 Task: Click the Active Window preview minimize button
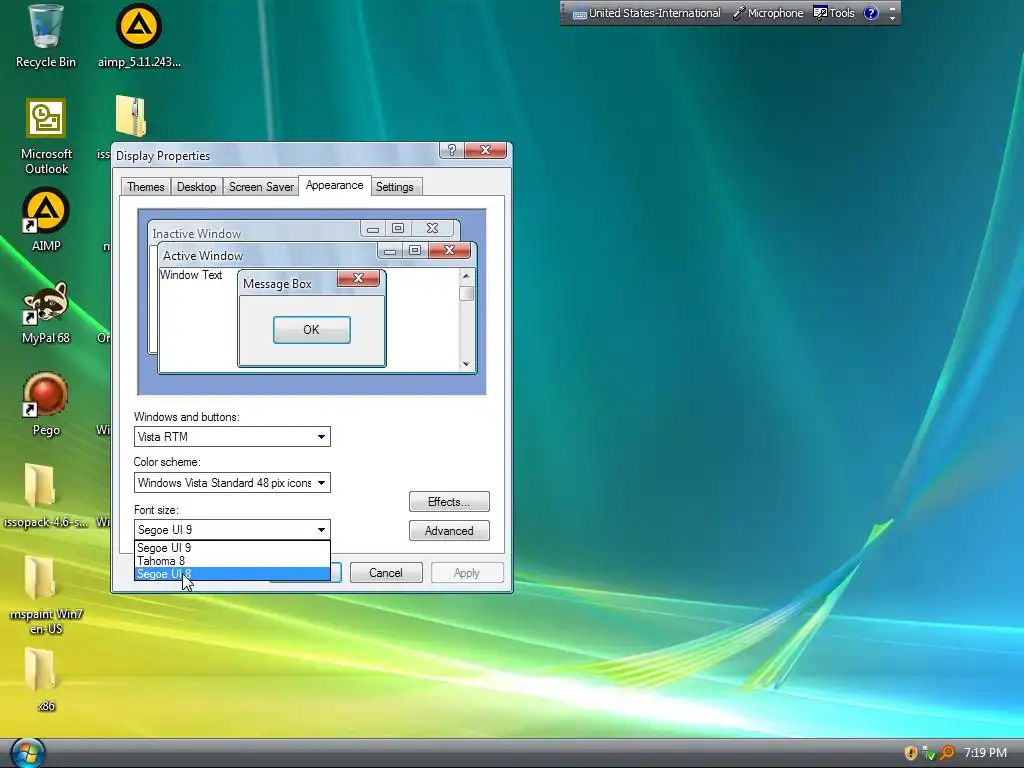click(390, 251)
